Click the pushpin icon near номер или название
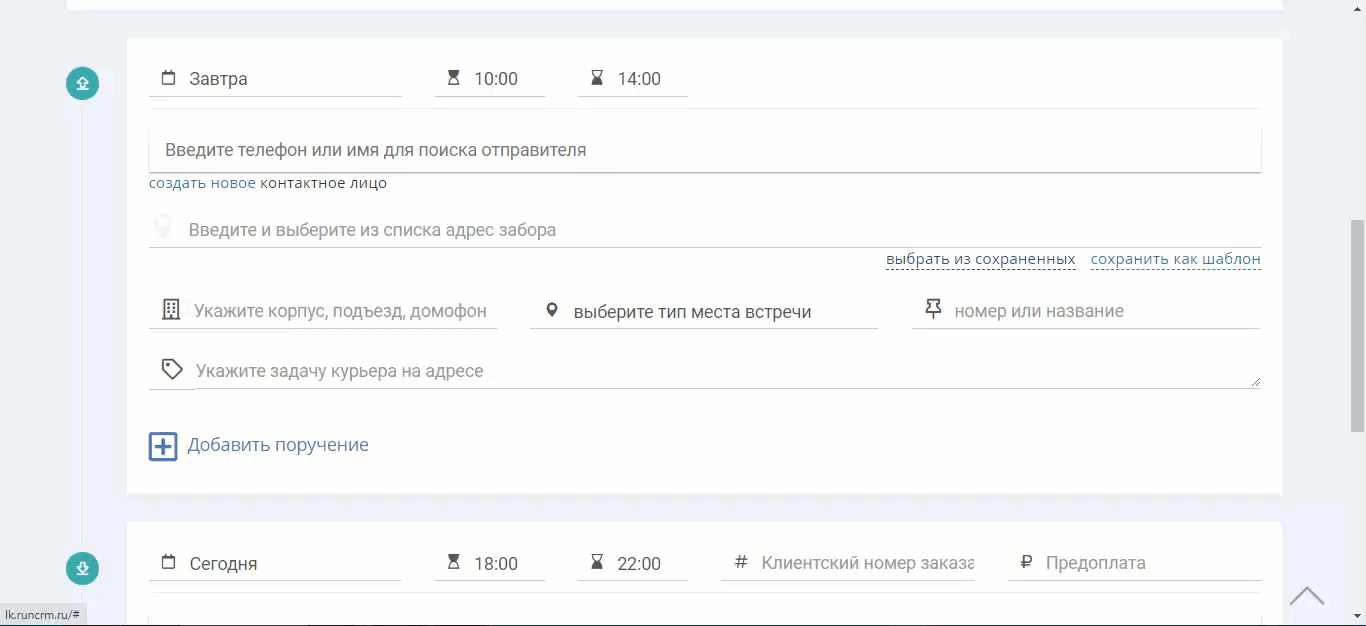Image resolution: width=1366 pixels, height=626 pixels. point(933,309)
